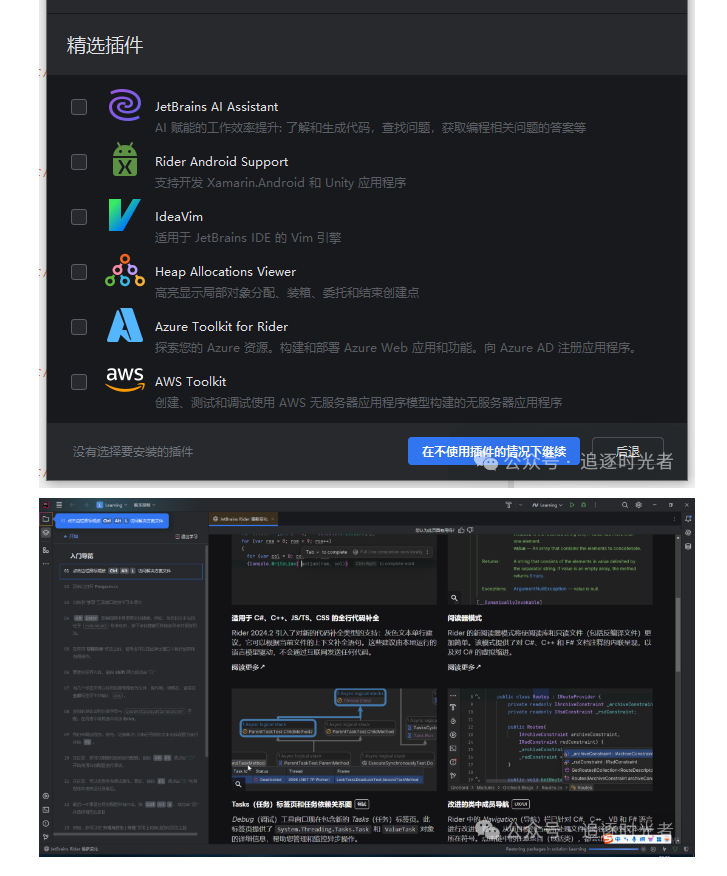This screenshot has height=876, width=727.
Task: Close the JetBrains Rider 最新变化 tab
Action: coord(273,519)
